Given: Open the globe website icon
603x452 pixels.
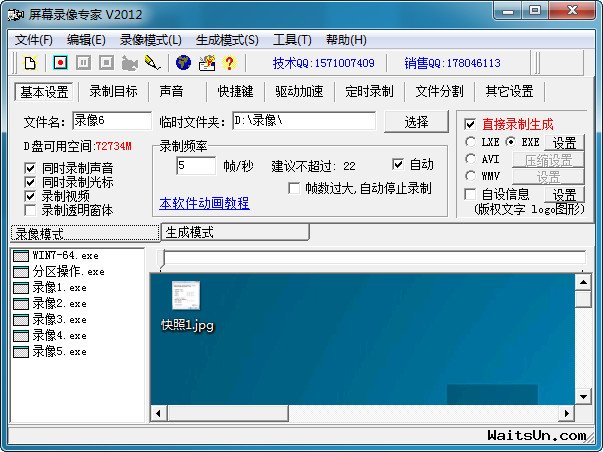Looking at the screenshot, I should (x=182, y=63).
